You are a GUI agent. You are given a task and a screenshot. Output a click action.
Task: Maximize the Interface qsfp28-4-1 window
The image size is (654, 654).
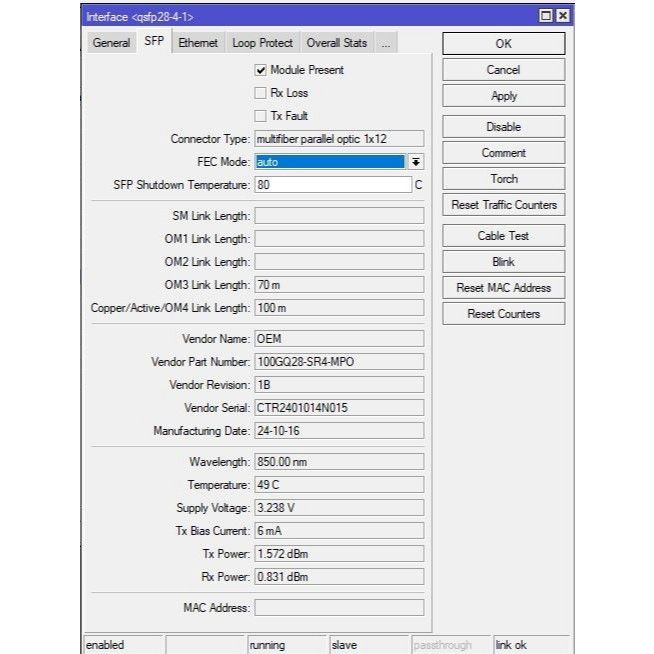pos(546,16)
